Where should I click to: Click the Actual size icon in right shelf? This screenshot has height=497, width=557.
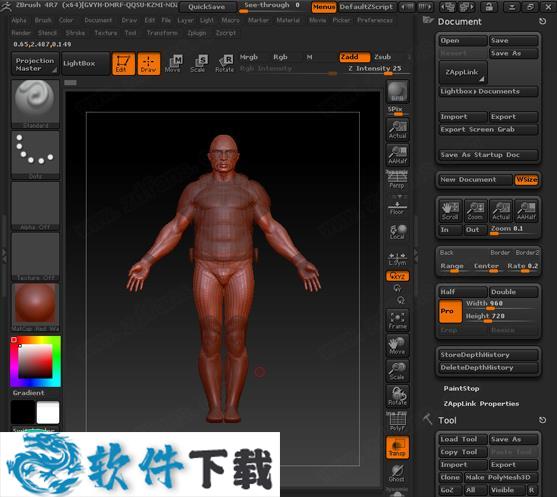(398, 130)
